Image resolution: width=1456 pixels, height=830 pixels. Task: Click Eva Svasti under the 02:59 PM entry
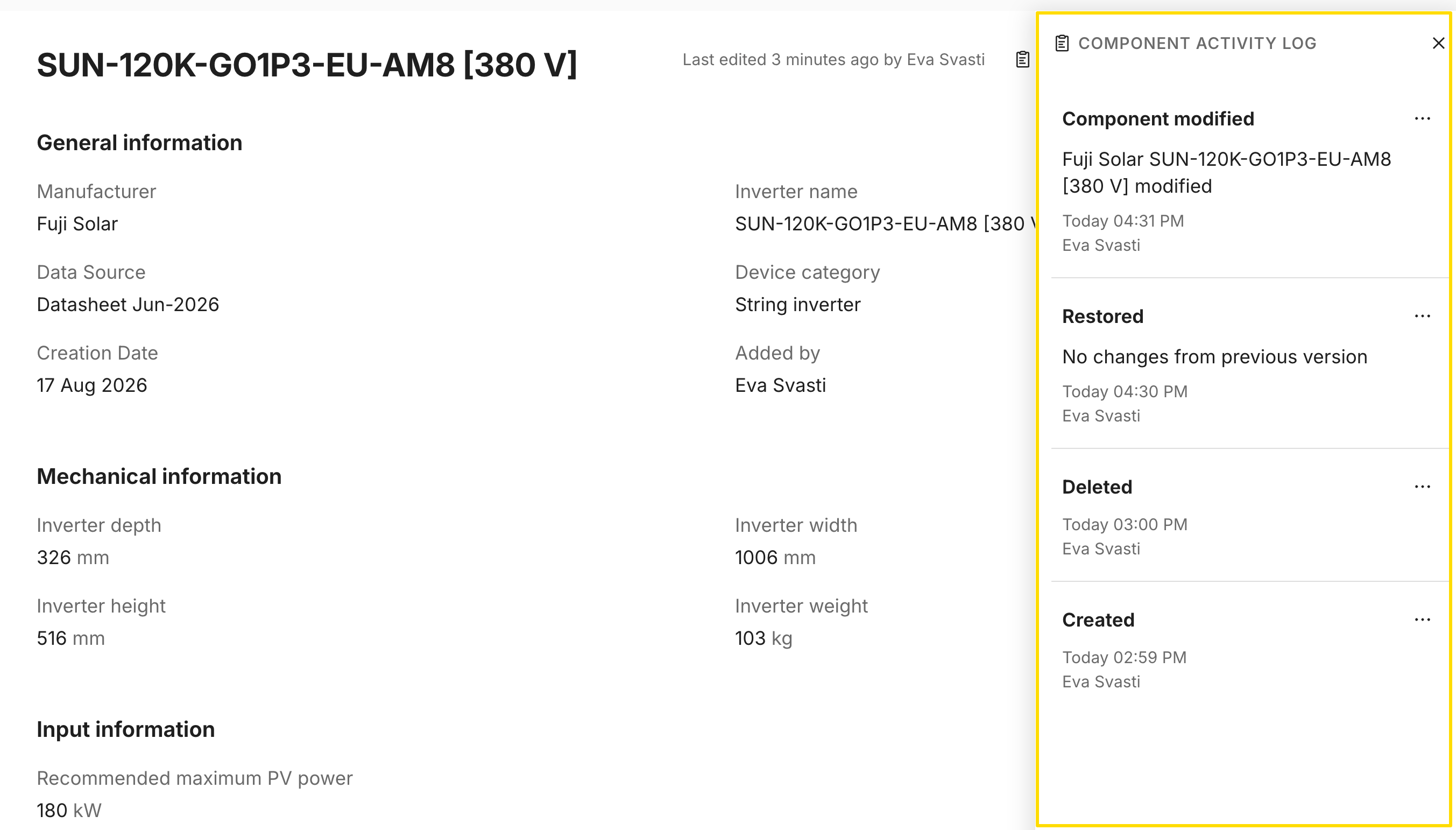(1101, 682)
